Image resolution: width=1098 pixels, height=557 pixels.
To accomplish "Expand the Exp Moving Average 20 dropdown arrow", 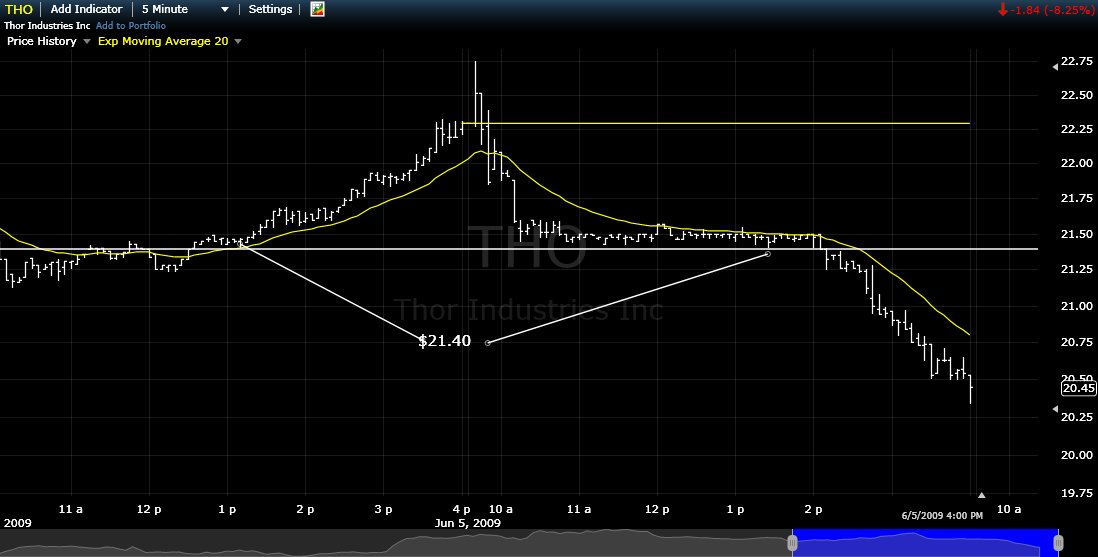I will (238, 41).
